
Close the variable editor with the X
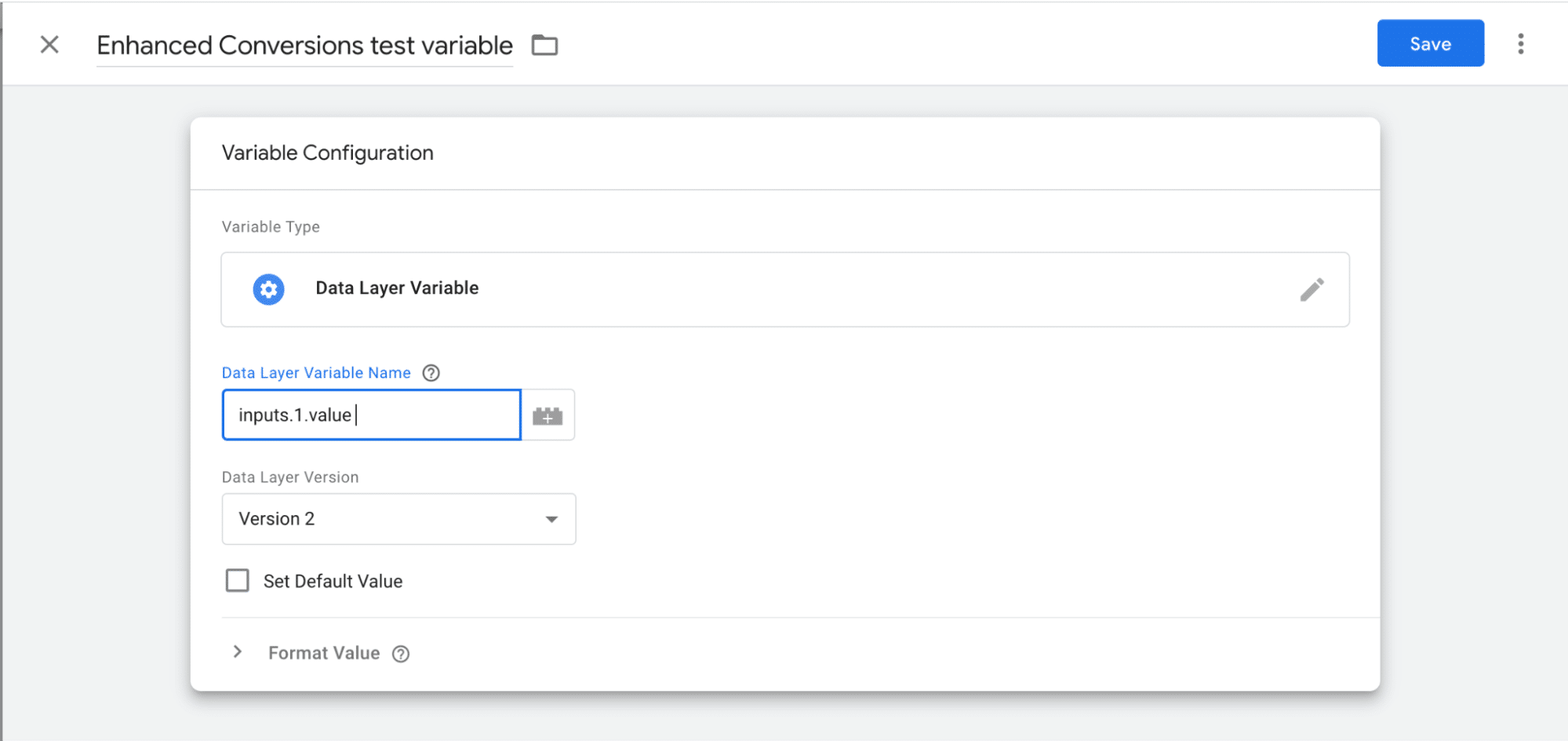49,45
